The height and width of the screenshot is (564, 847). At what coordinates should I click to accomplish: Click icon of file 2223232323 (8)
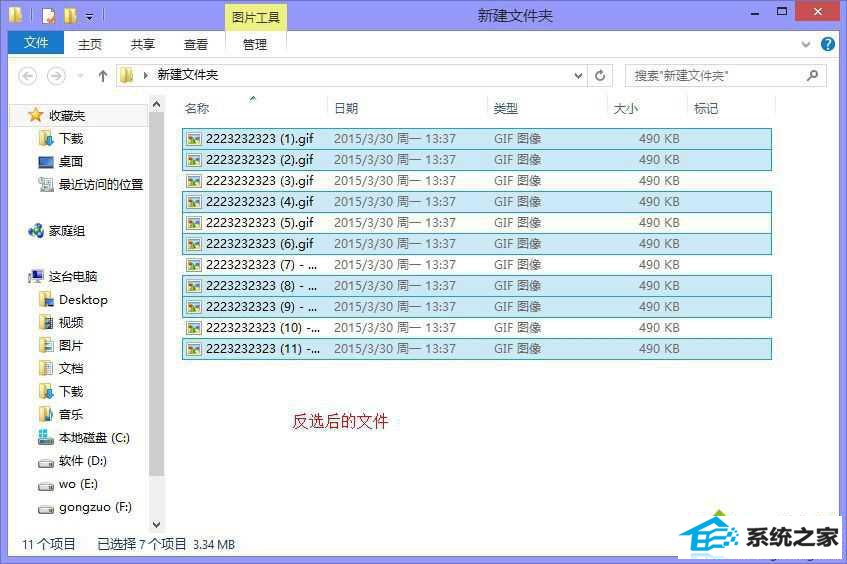tap(193, 286)
